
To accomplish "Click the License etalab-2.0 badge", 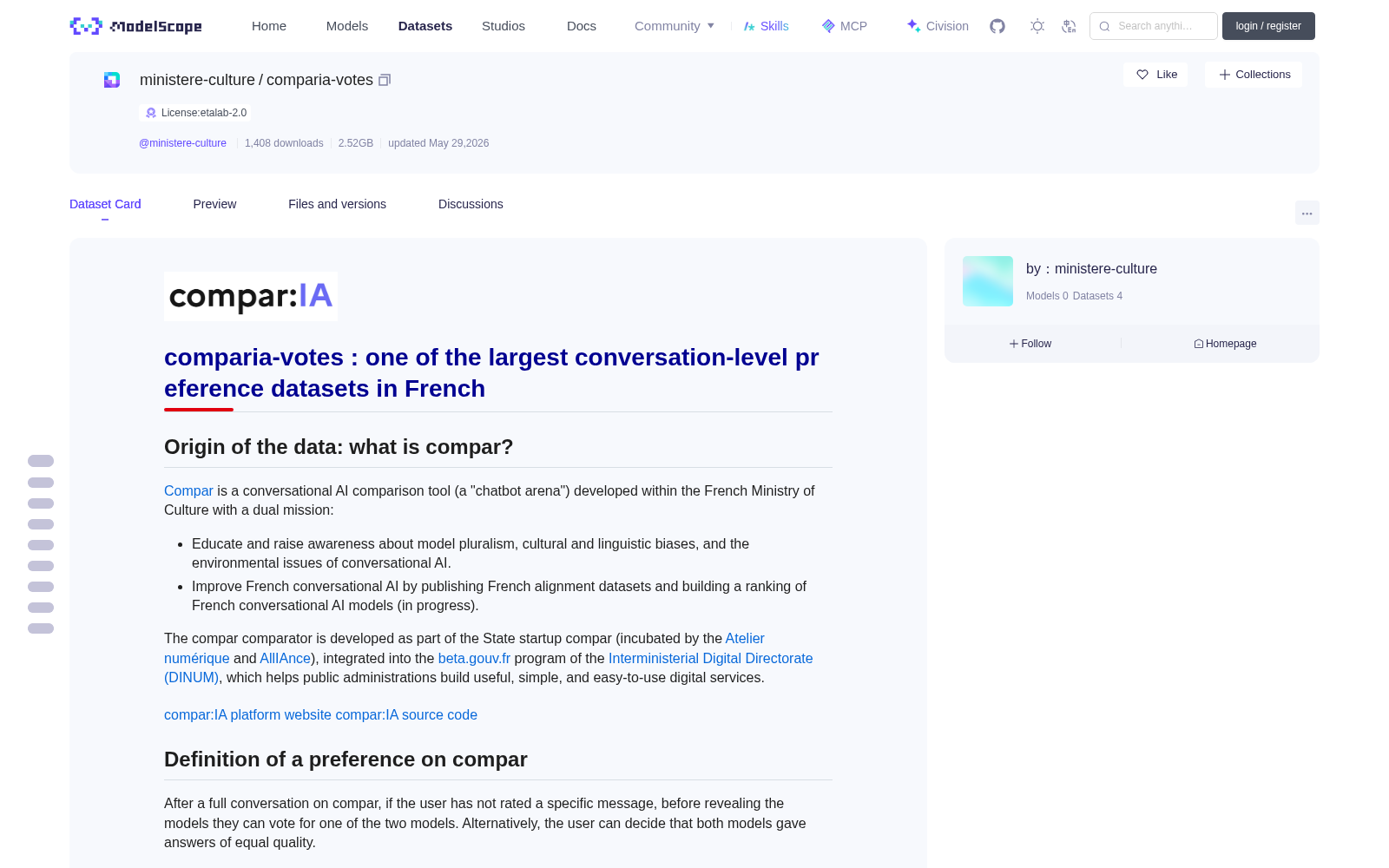I will point(196,113).
